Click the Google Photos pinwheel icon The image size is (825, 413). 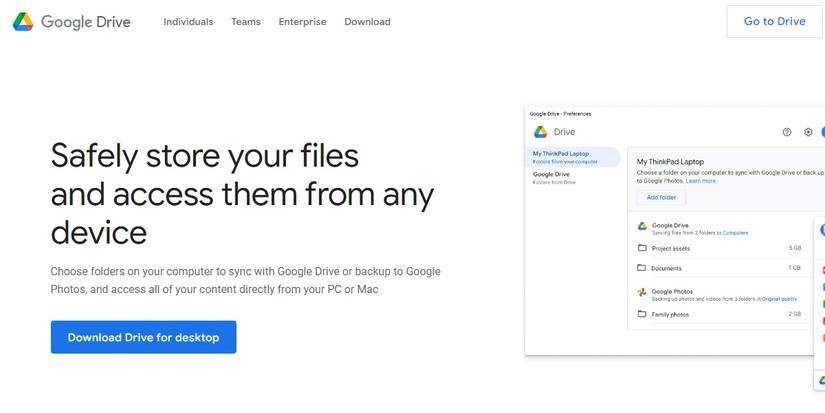coord(642,293)
